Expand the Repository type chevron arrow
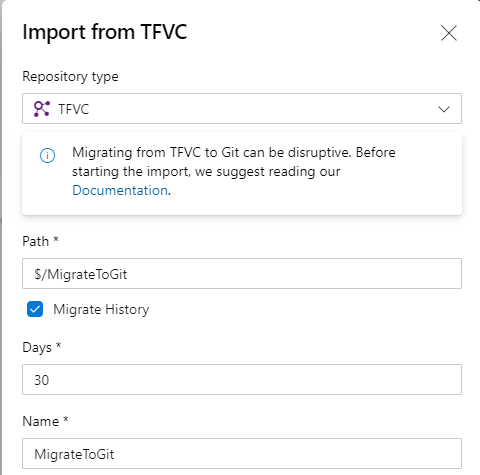The width and height of the screenshot is (480, 475). point(444,109)
